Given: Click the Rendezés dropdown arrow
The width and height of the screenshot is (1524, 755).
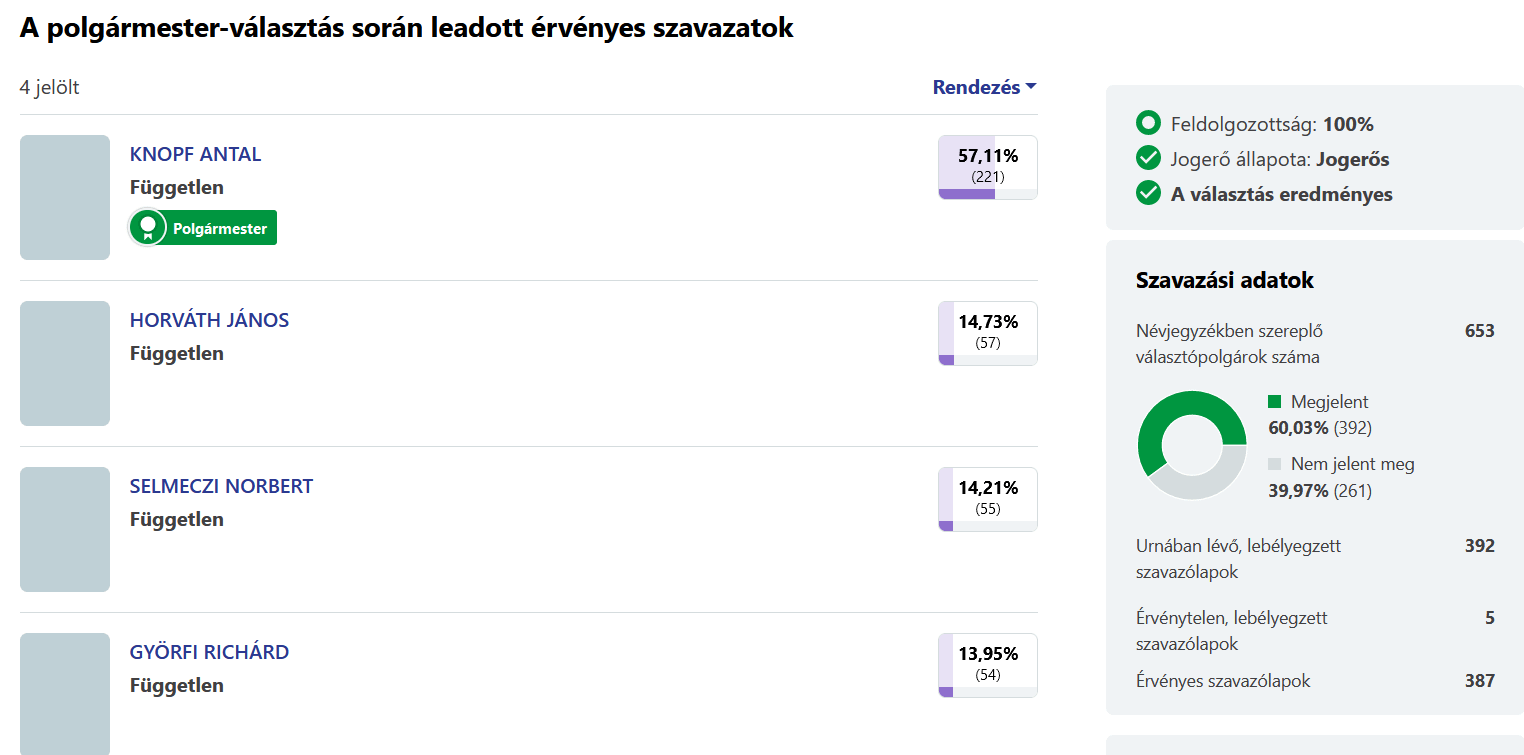Looking at the screenshot, I should point(1030,87).
